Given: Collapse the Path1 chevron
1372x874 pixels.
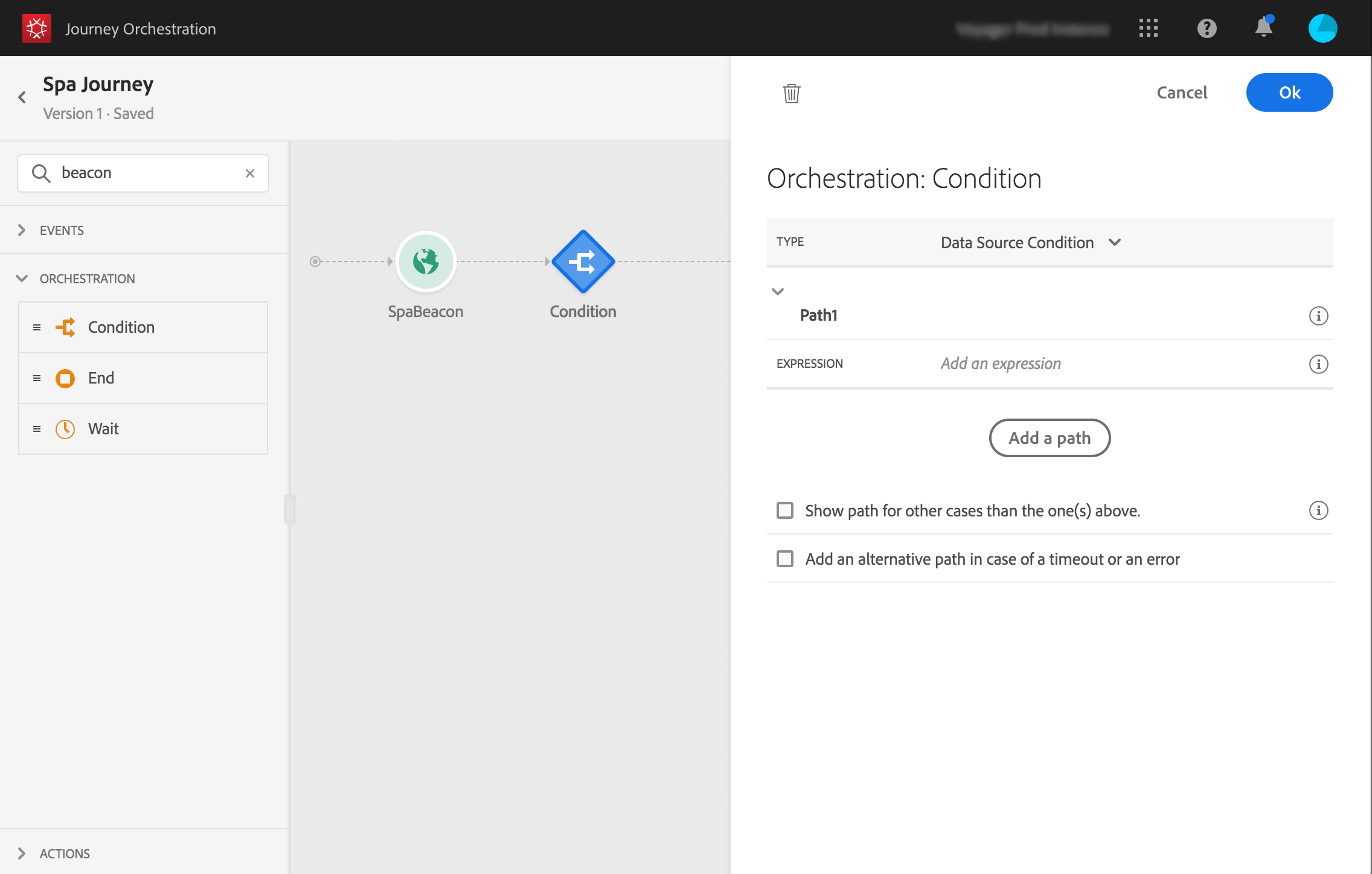Looking at the screenshot, I should [778, 292].
